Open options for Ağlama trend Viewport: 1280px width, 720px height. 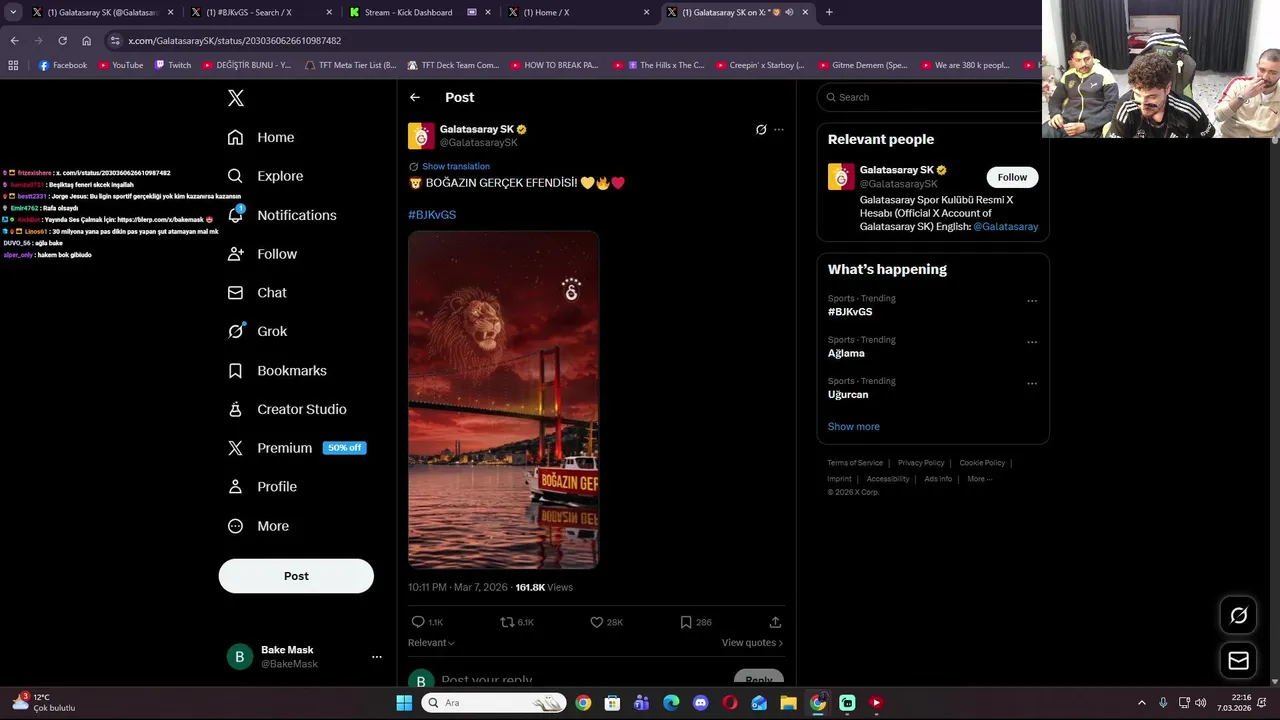(x=1032, y=342)
